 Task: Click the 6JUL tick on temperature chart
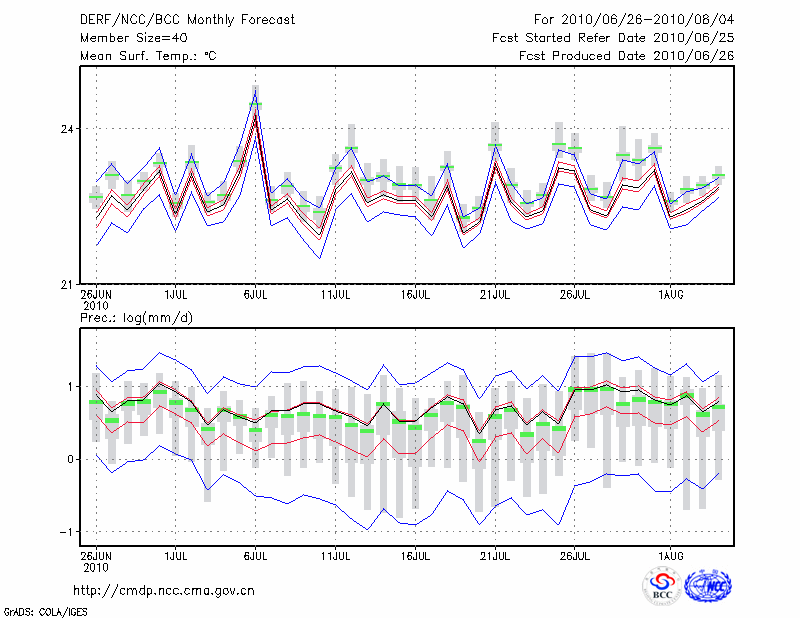[x=255, y=295]
